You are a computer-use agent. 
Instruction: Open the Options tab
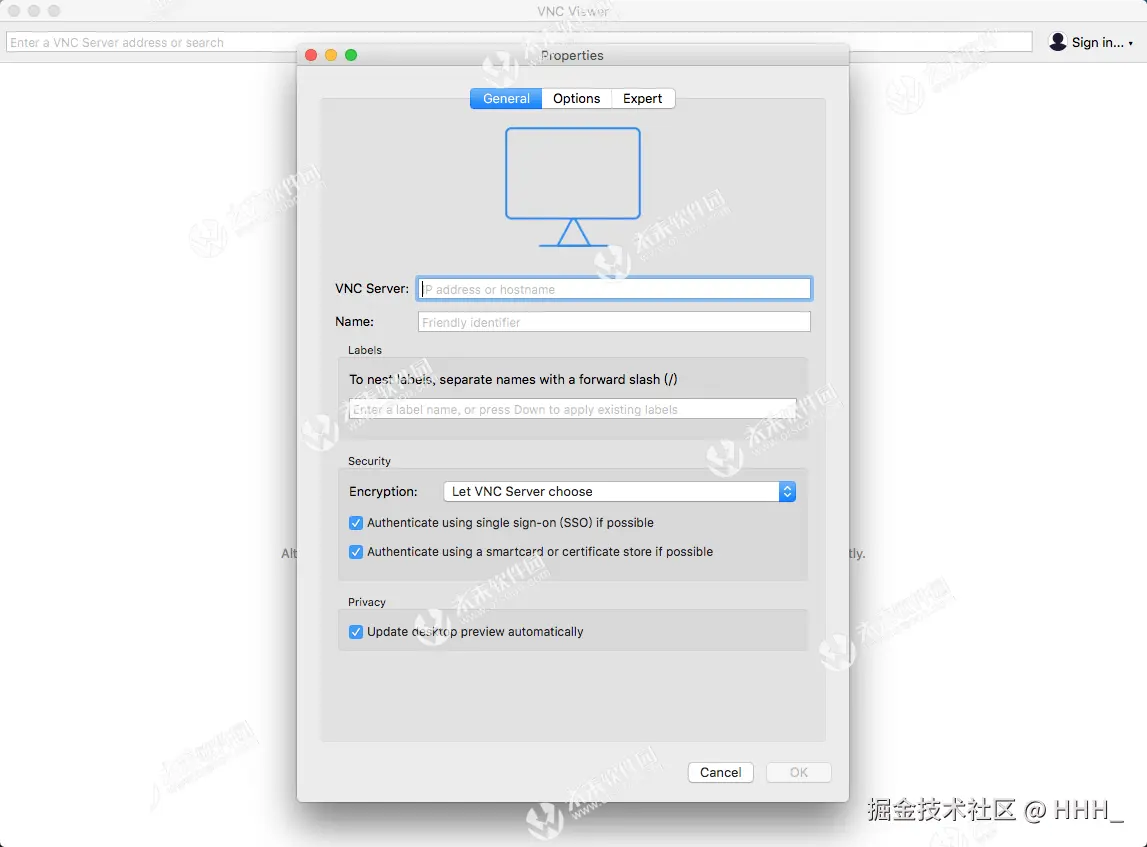(576, 99)
